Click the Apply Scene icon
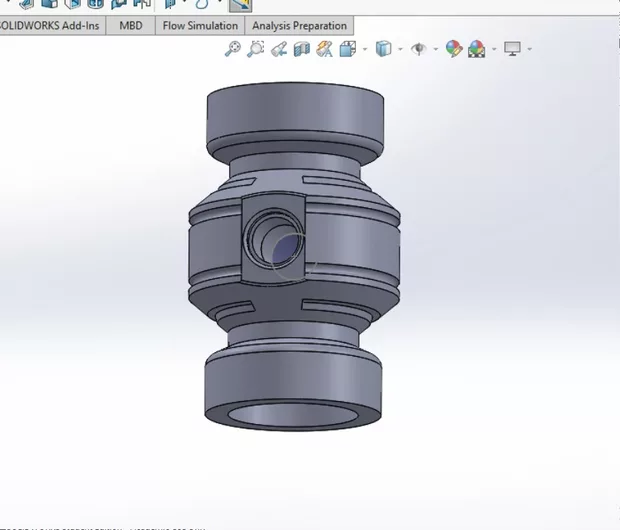Screen dimensions: 620x530 coord(477,48)
